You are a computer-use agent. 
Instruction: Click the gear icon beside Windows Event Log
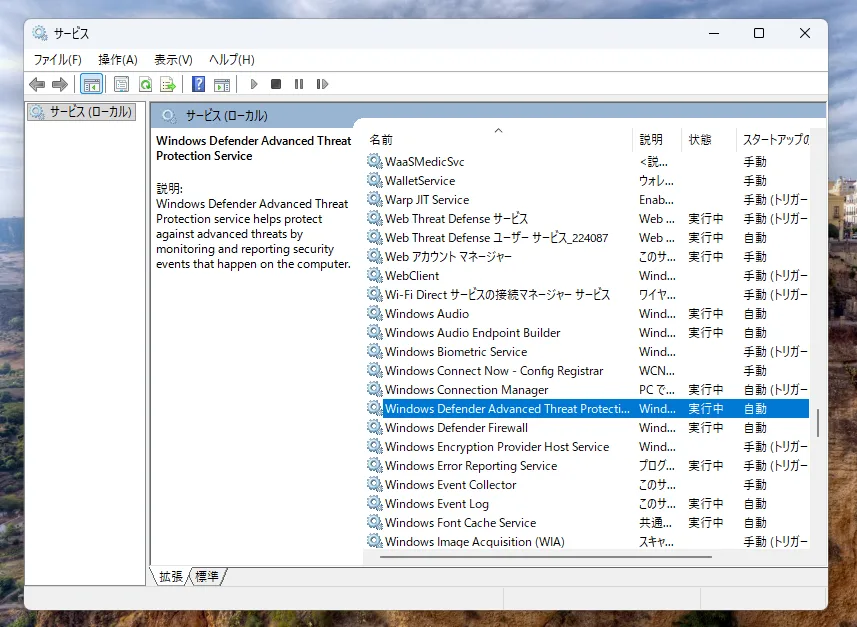[x=374, y=503]
